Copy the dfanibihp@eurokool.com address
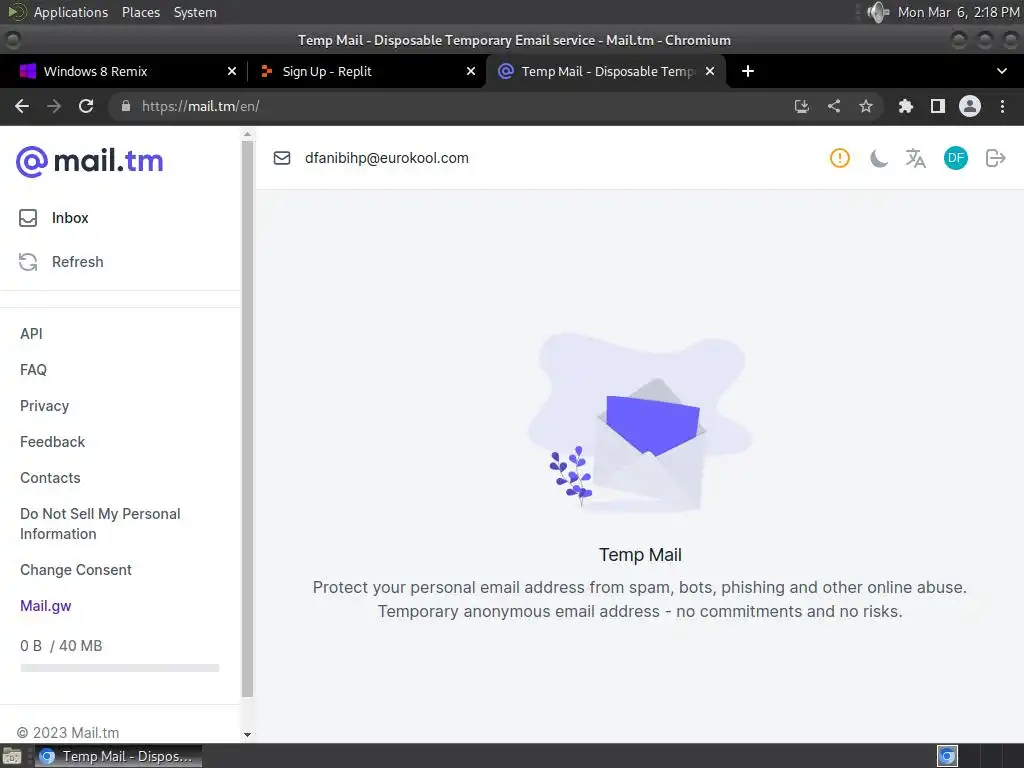This screenshot has width=1024, height=768. (x=387, y=158)
